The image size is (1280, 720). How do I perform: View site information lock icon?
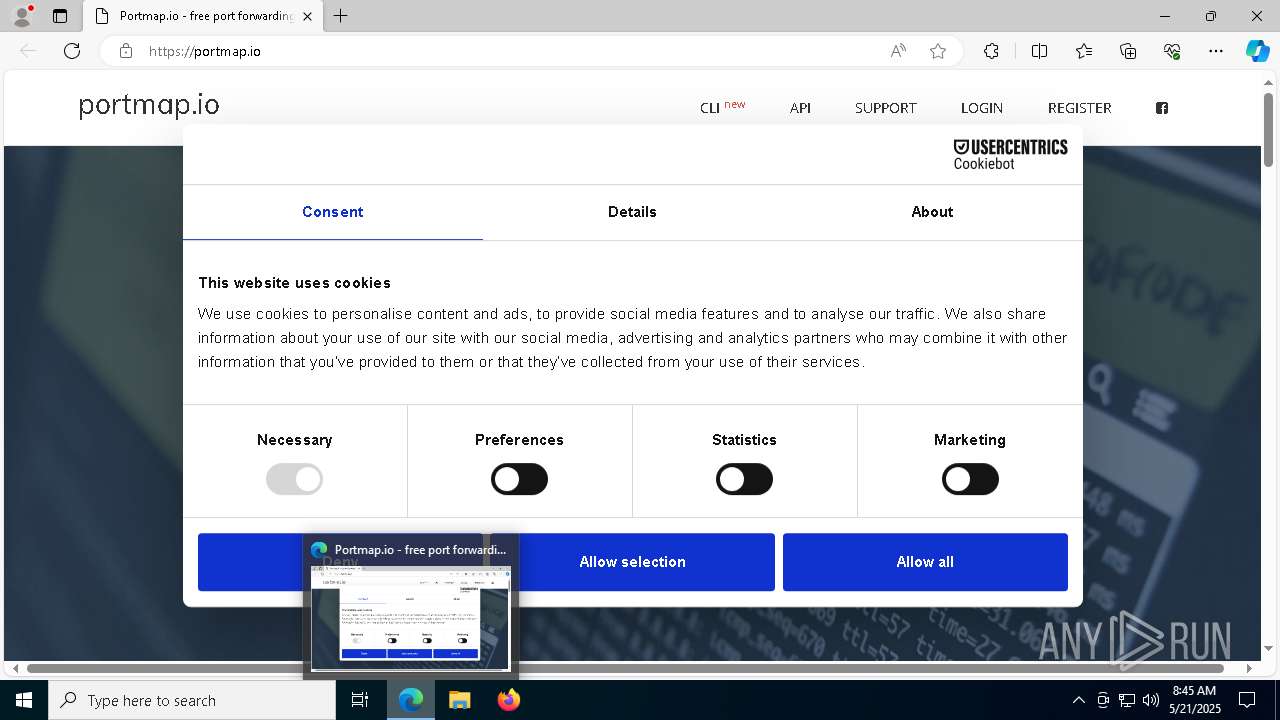click(x=126, y=51)
